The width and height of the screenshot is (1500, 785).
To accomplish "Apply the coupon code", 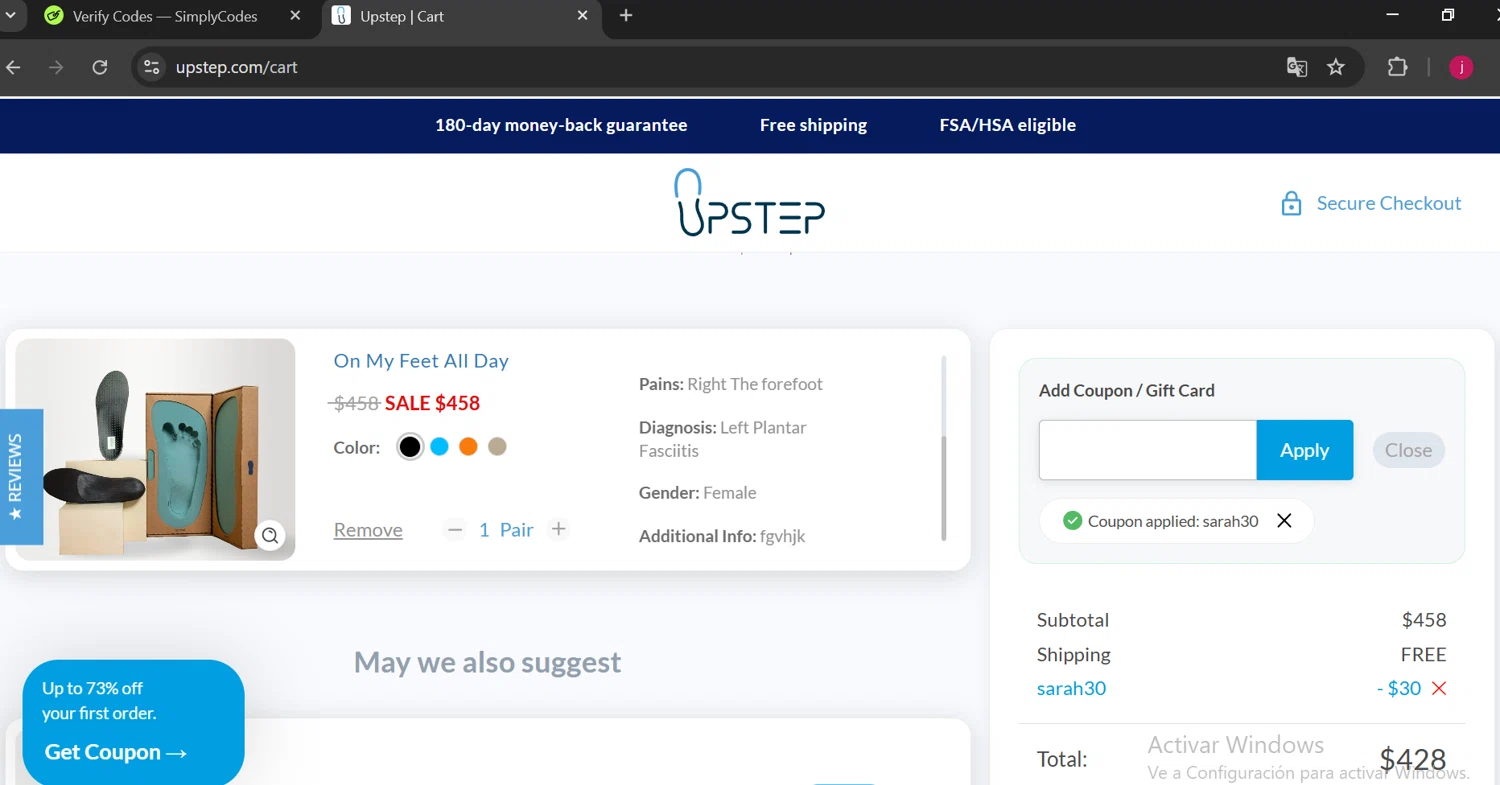I will [1305, 450].
